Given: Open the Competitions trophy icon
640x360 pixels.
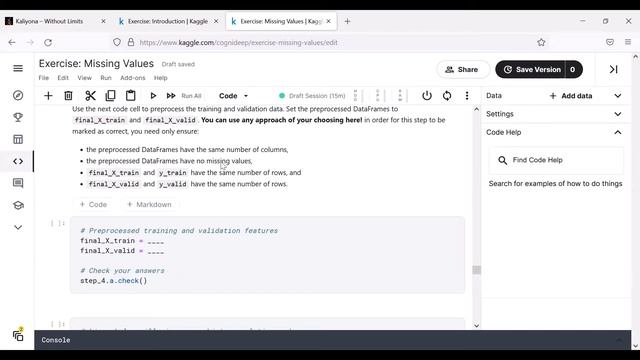Looking at the screenshot, I should tap(18, 118).
